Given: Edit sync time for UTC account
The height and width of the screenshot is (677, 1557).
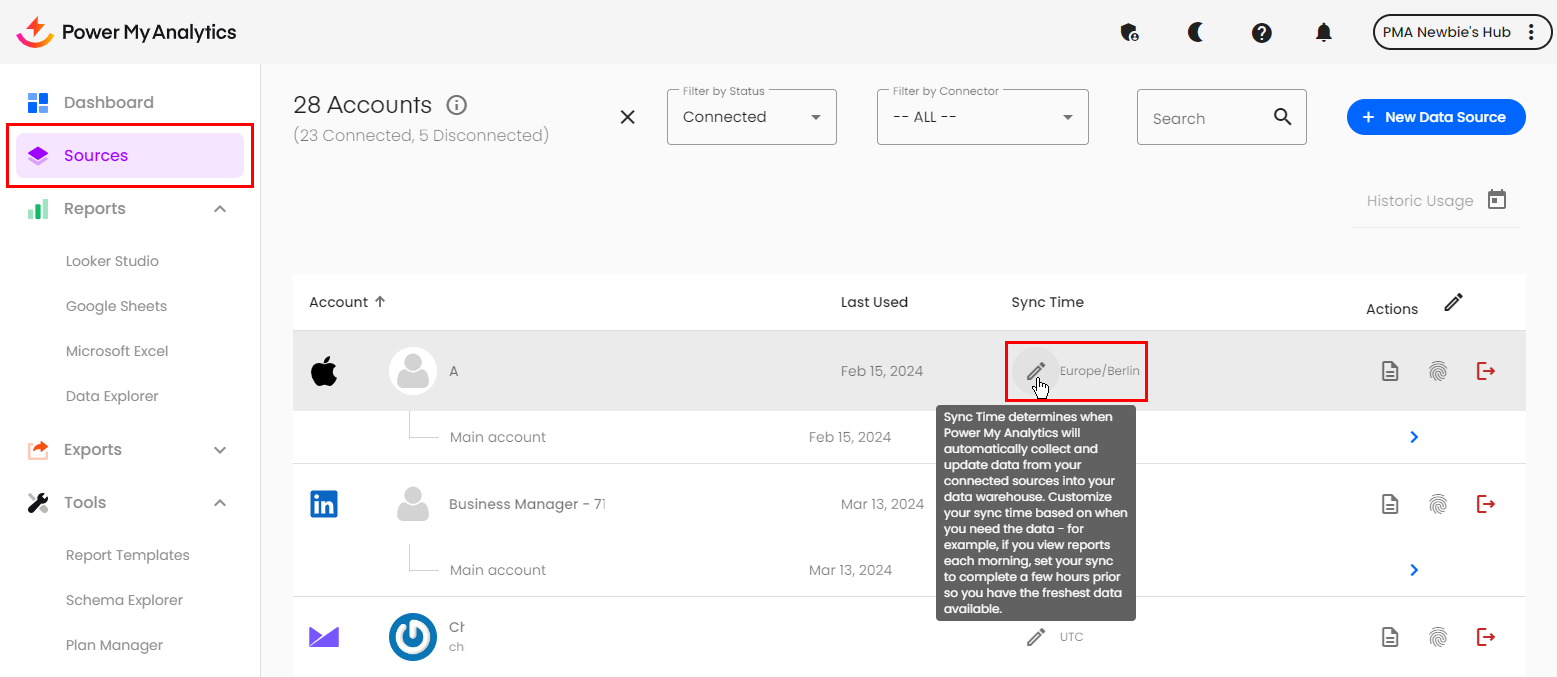Looking at the screenshot, I should click(x=1036, y=637).
